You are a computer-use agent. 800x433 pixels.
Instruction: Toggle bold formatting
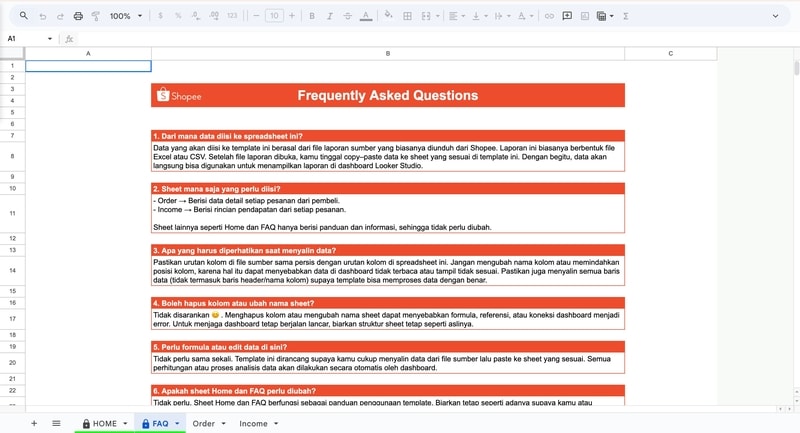312,16
